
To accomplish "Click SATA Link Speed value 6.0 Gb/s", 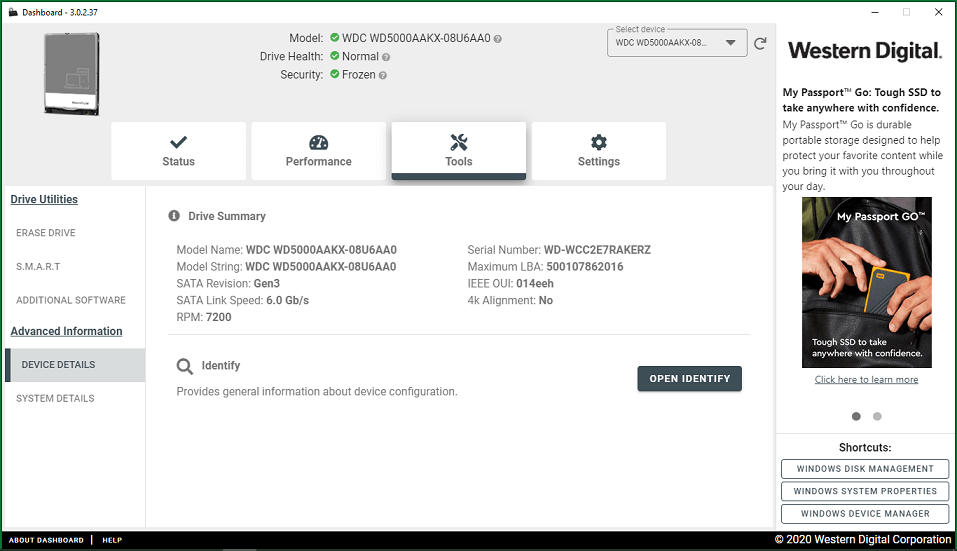I will pos(287,300).
